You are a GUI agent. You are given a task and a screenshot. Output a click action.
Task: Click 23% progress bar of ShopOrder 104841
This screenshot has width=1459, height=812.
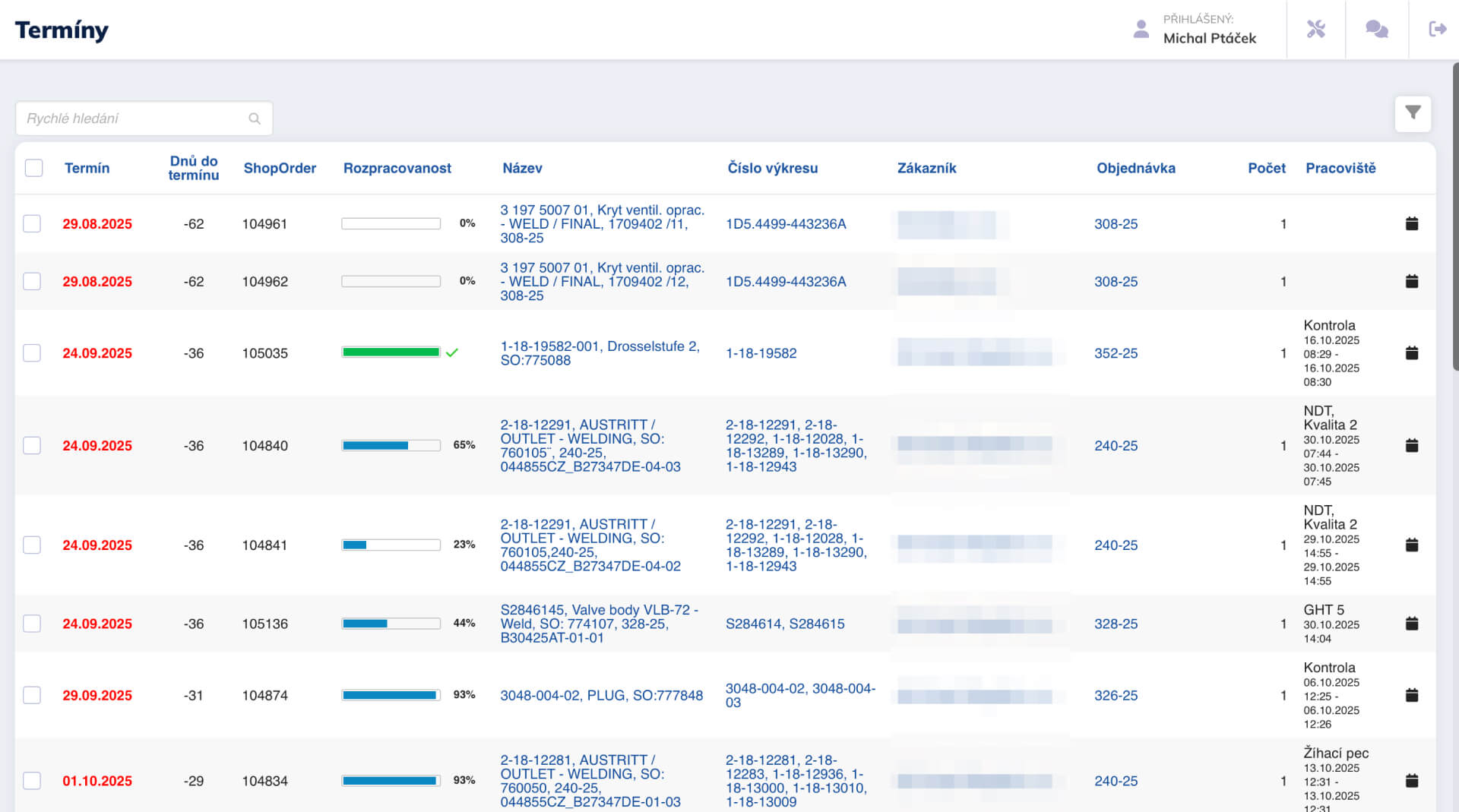pos(391,545)
